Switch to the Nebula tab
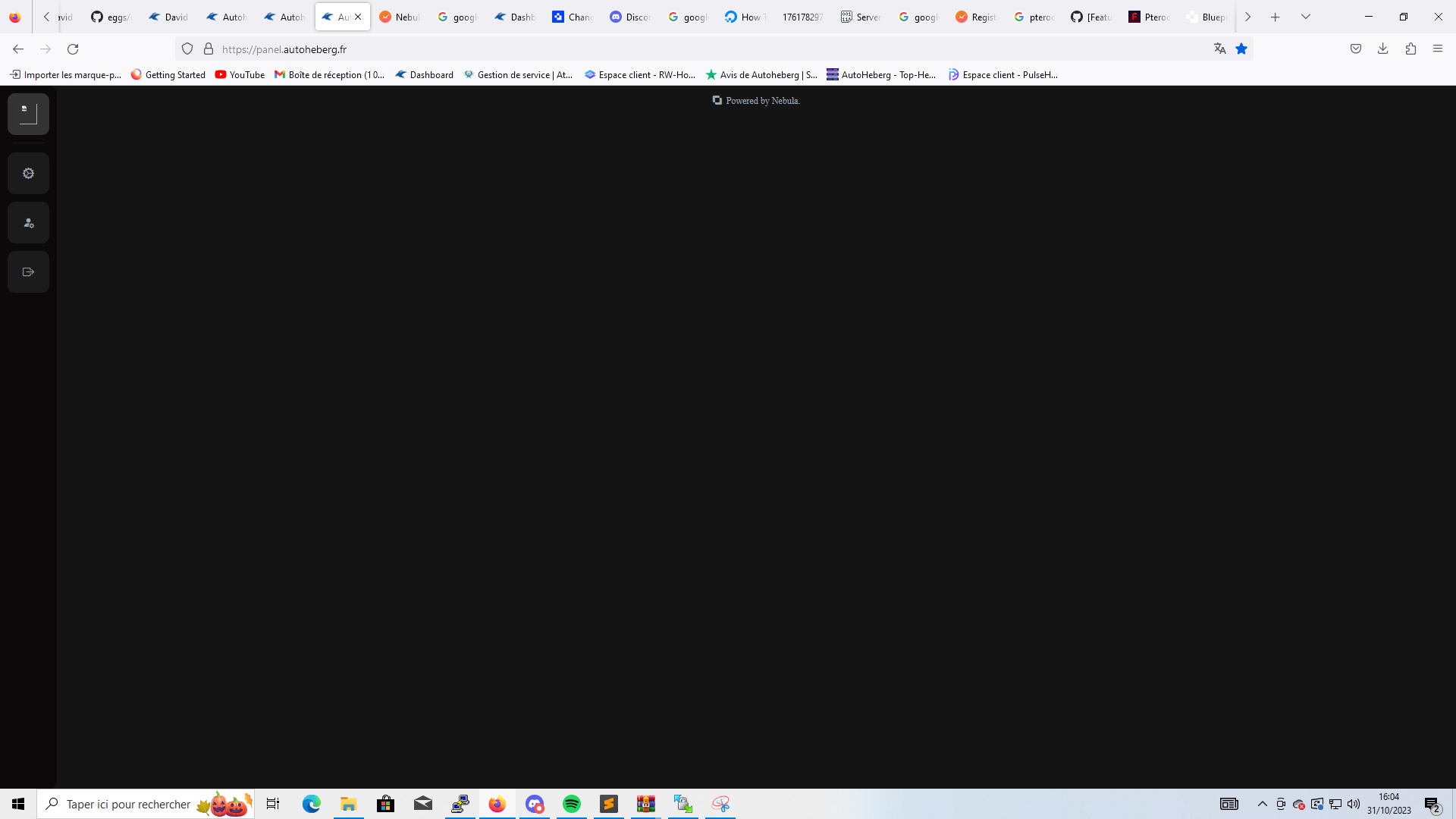The image size is (1456, 819). (x=400, y=17)
